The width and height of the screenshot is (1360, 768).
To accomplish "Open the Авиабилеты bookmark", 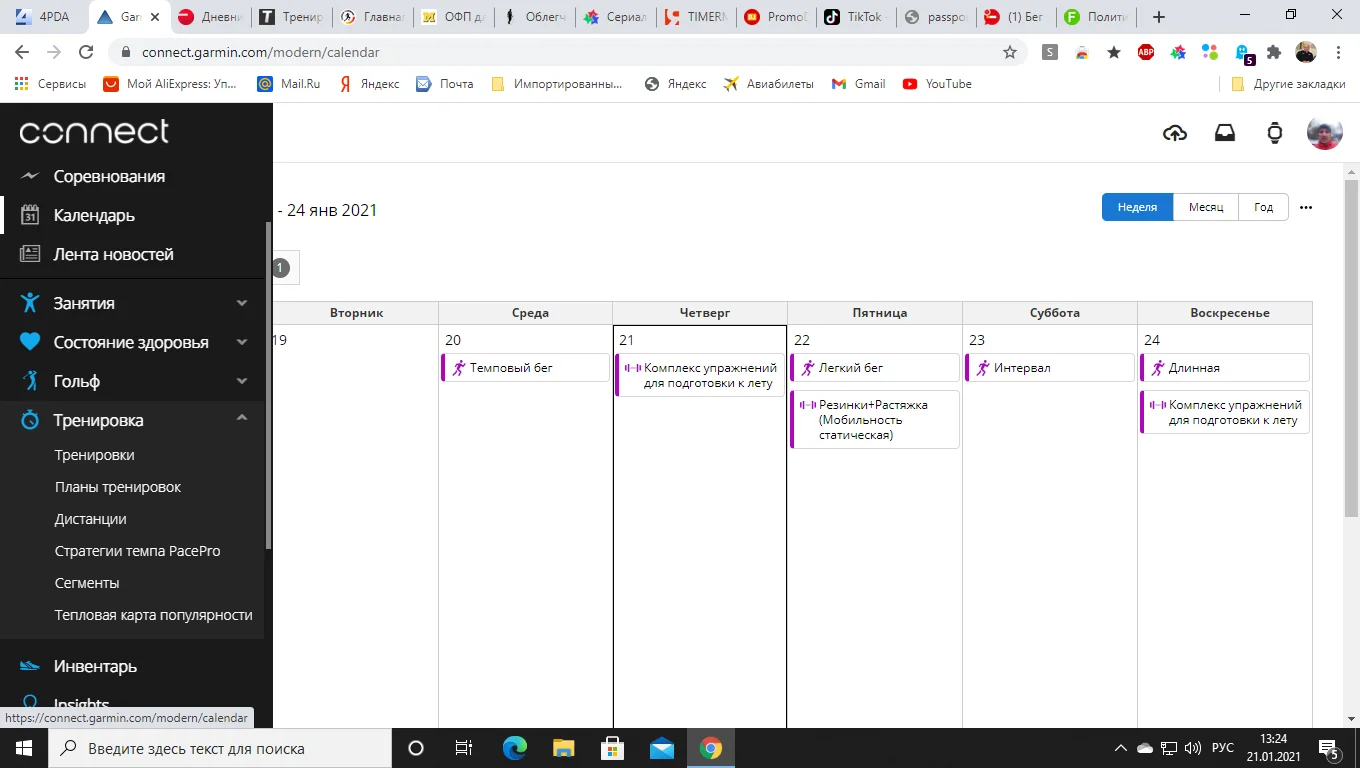I will (768, 84).
